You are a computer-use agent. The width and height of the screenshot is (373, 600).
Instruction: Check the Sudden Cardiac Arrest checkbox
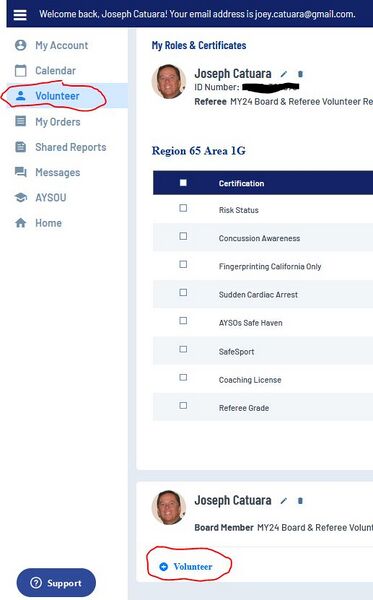(183, 292)
